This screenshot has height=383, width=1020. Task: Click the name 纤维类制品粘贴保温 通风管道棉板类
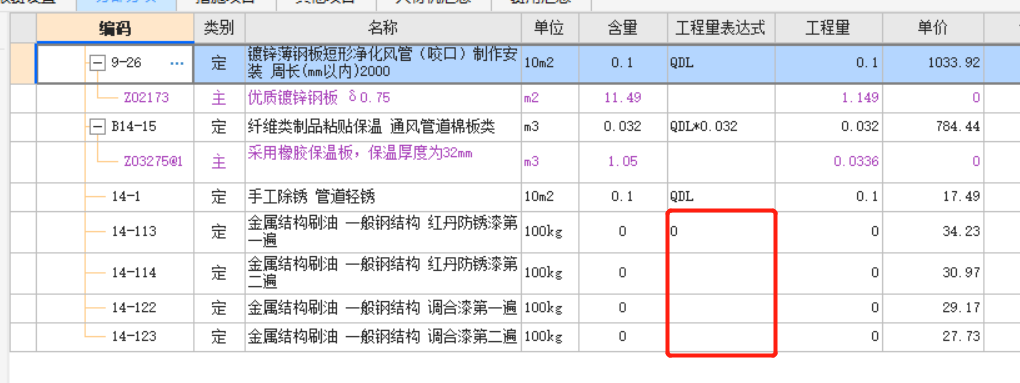pyautogui.click(x=371, y=127)
